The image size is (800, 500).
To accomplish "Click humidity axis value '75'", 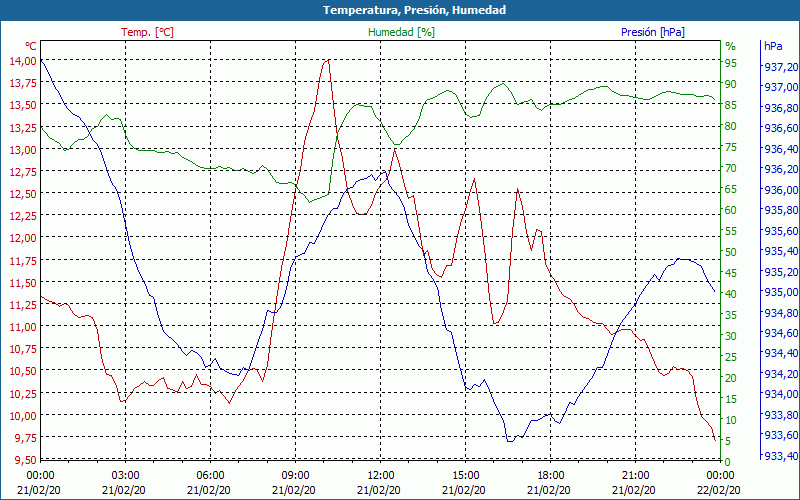I will pos(731,147).
